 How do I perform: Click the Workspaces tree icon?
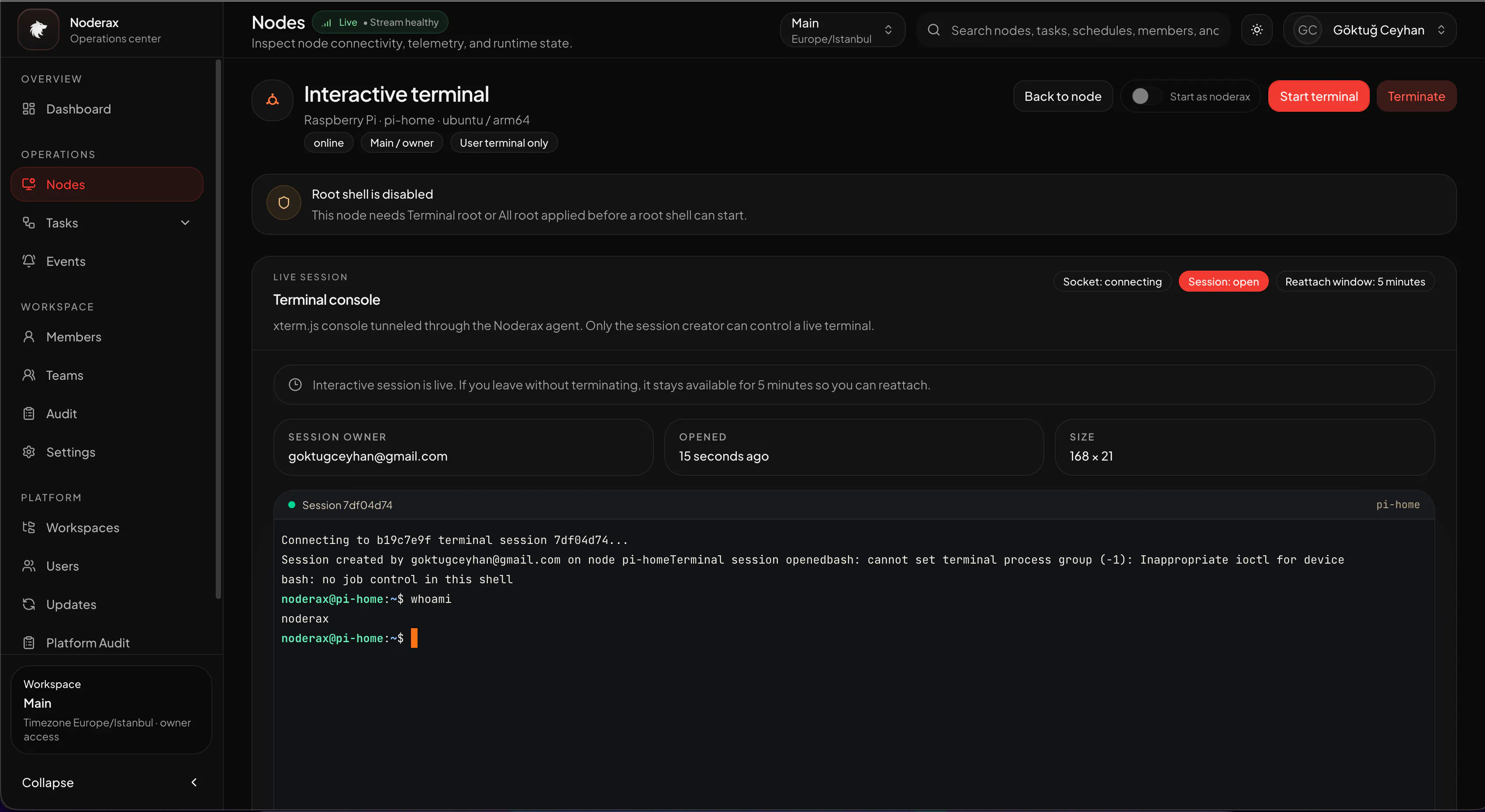(x=29, y=527)
